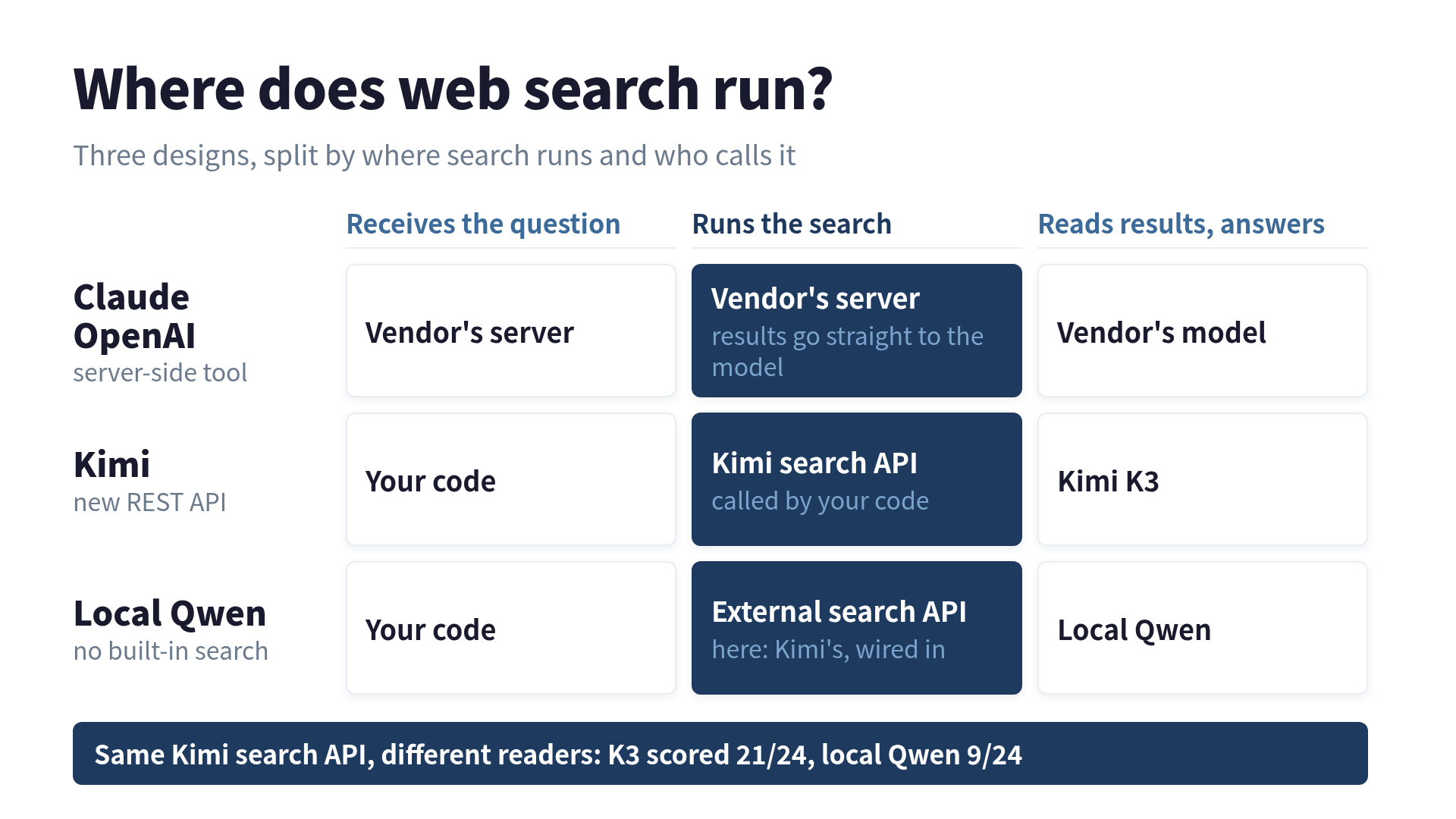Click the 'Receives the question' column header
Viewport: 1456px width, 819px height.
483,224
